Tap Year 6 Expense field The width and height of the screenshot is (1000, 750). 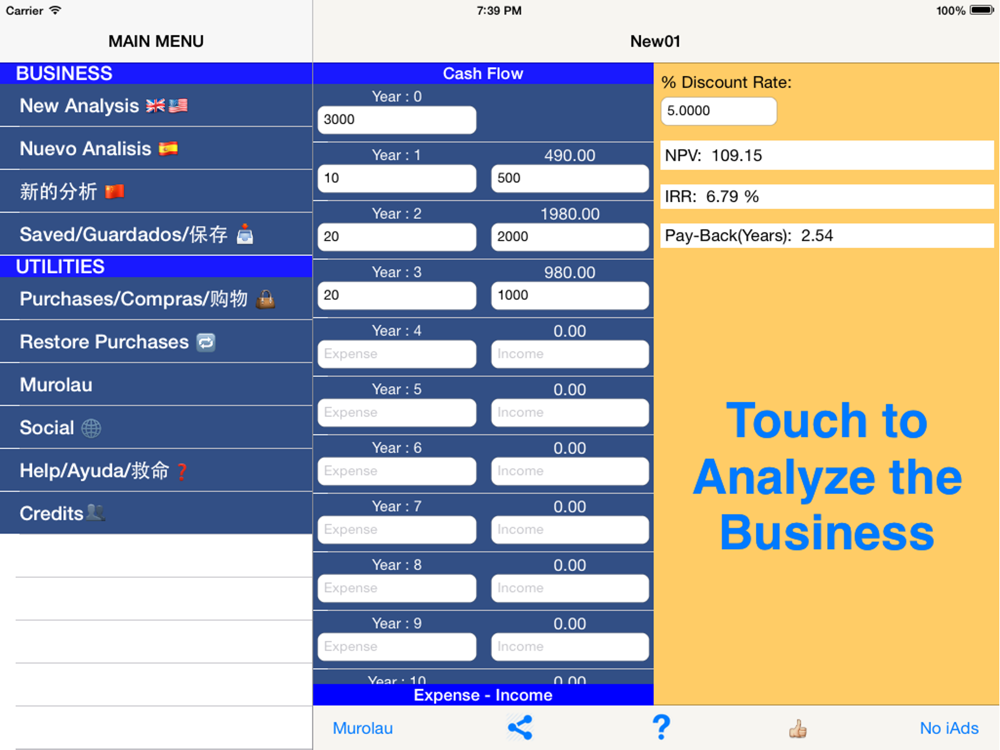397,471
